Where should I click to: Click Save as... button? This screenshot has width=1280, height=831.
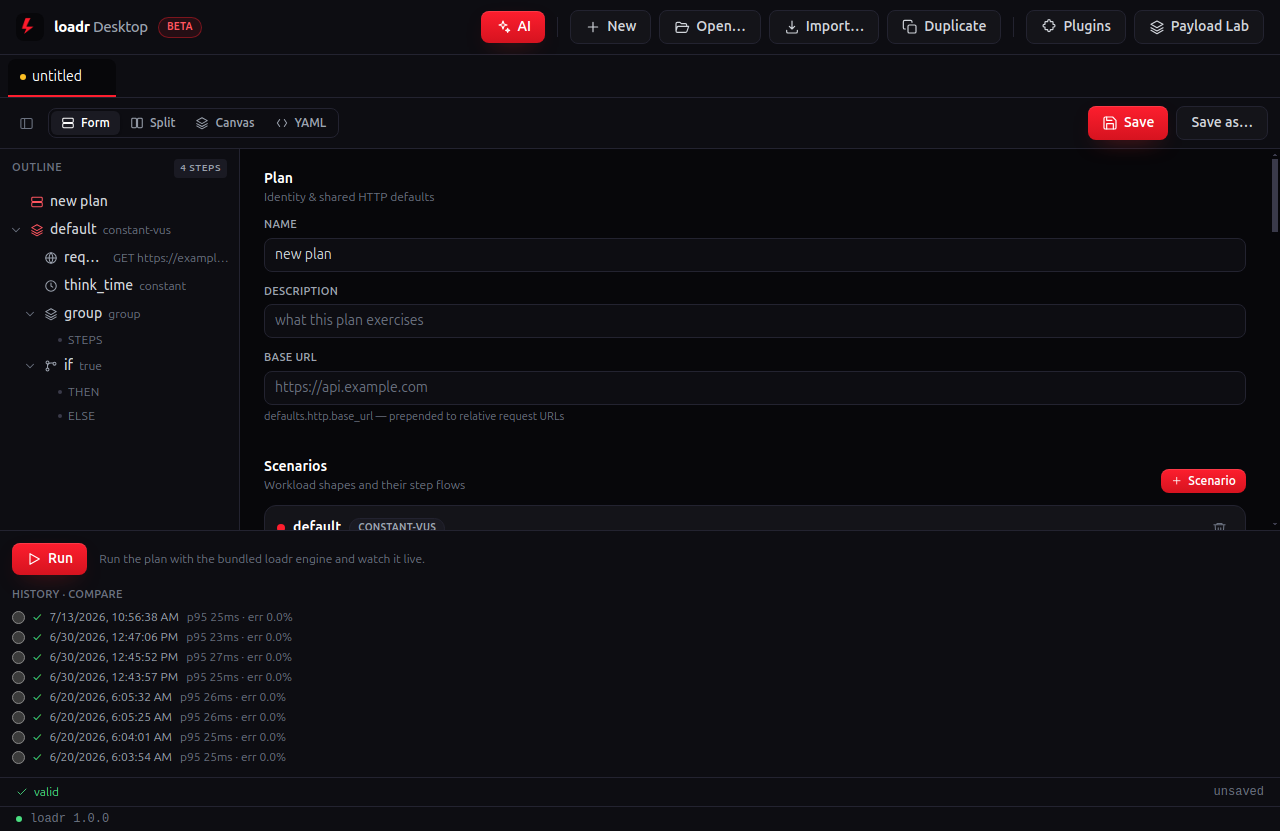1222,123
